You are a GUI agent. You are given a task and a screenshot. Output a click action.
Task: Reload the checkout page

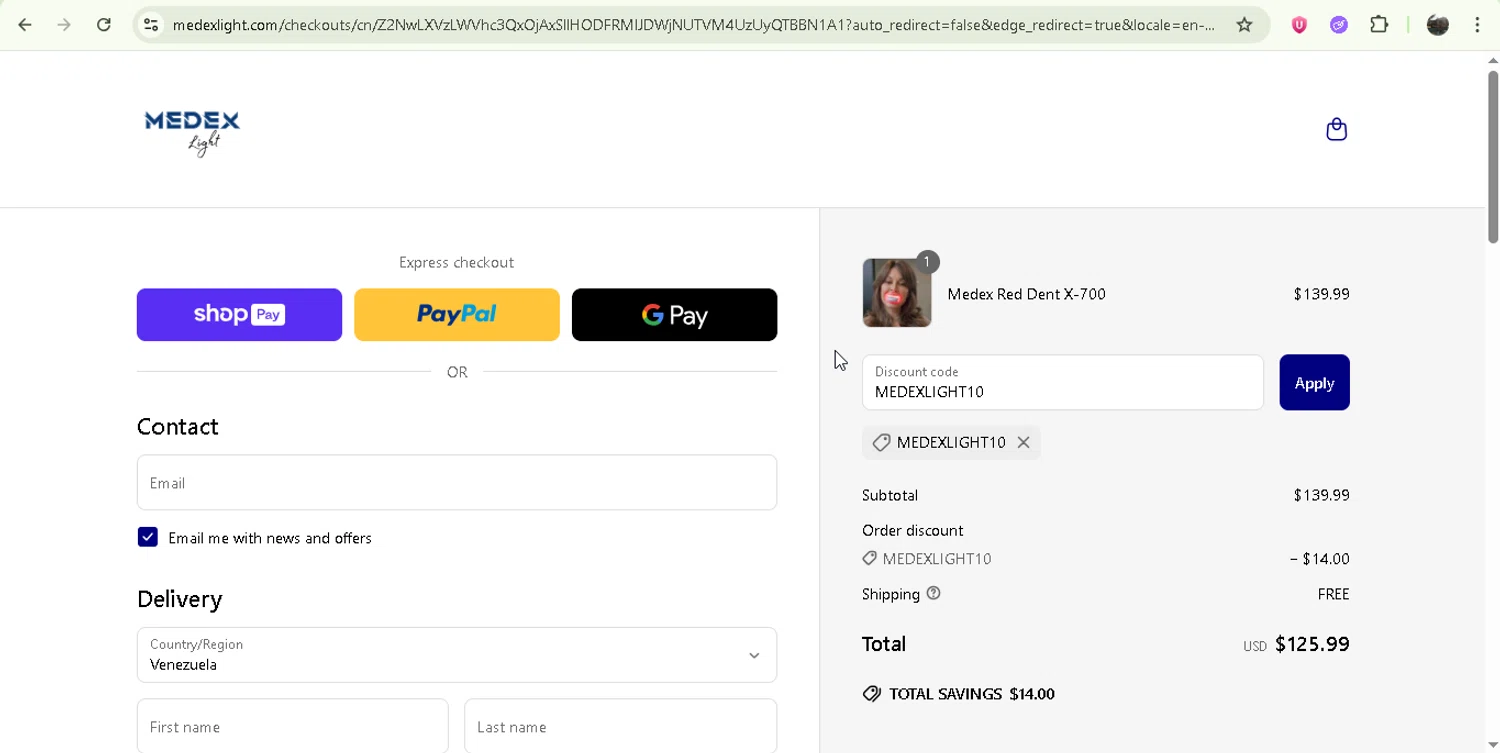[104, 25]
